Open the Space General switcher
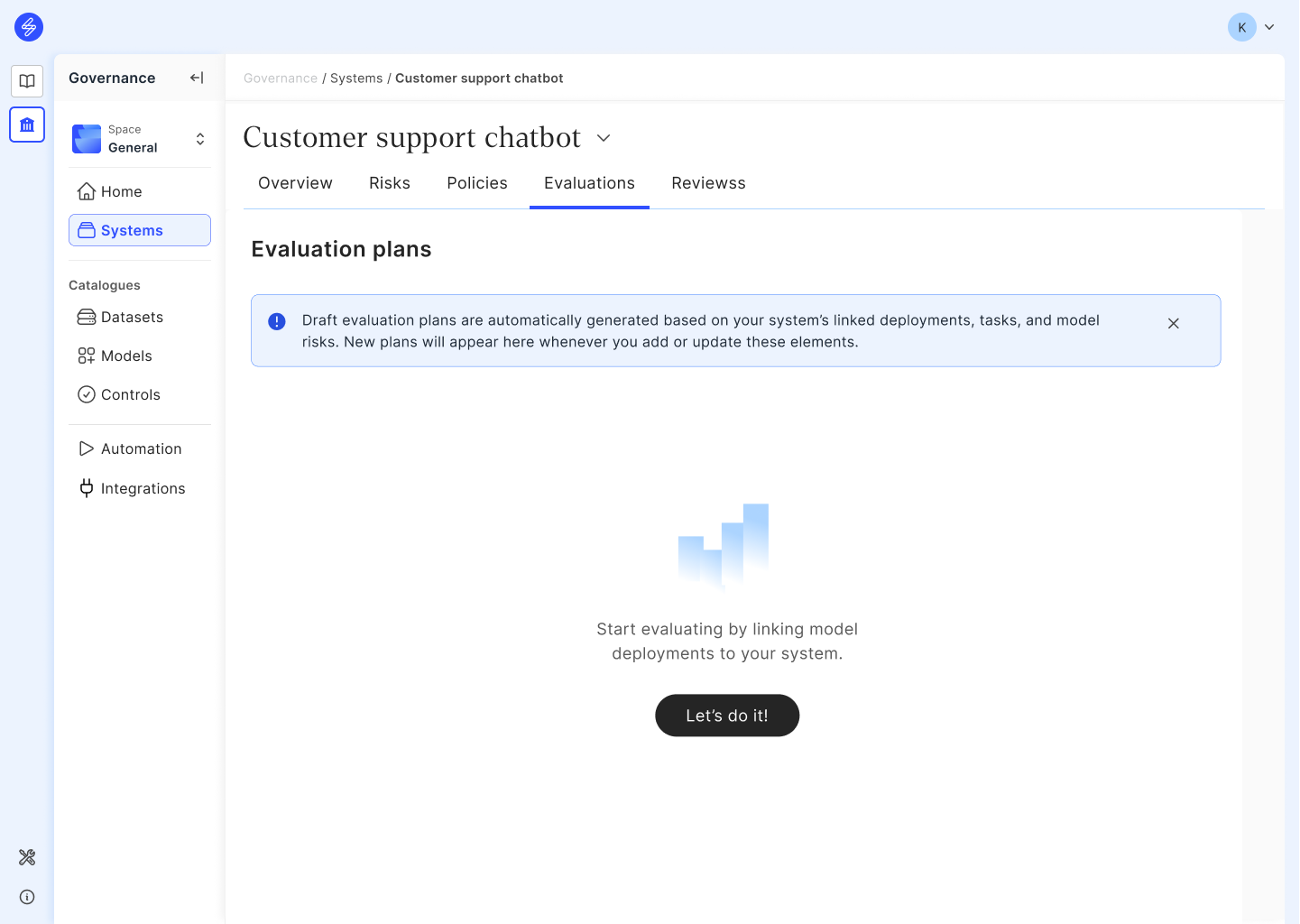This screenshot has width=1300, height=924. point(140,139)
